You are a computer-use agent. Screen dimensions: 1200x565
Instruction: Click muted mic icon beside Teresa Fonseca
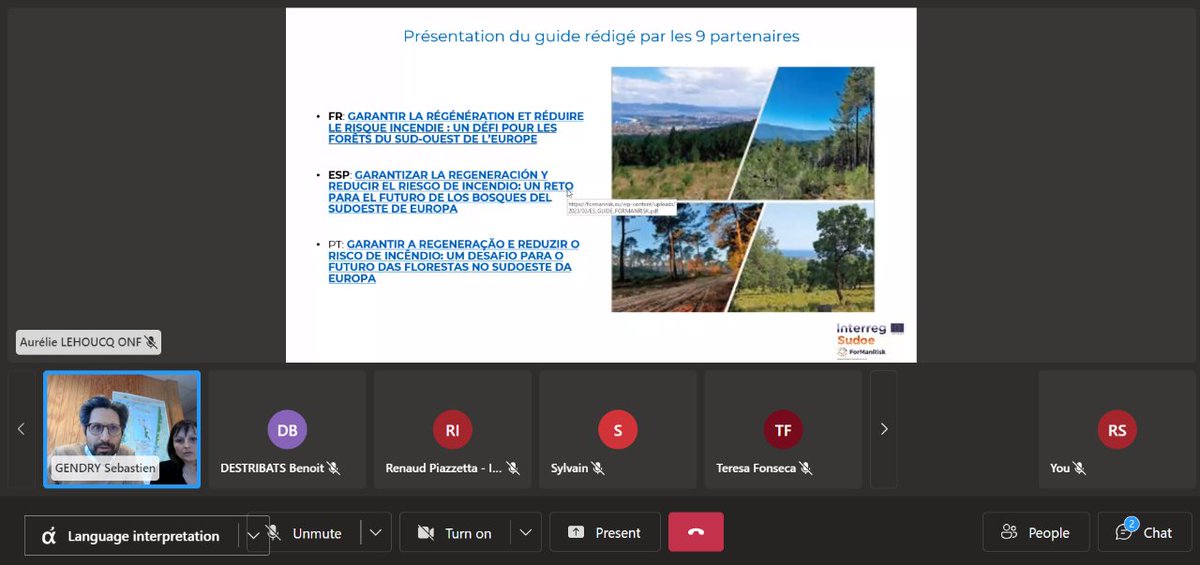[806, 468]
